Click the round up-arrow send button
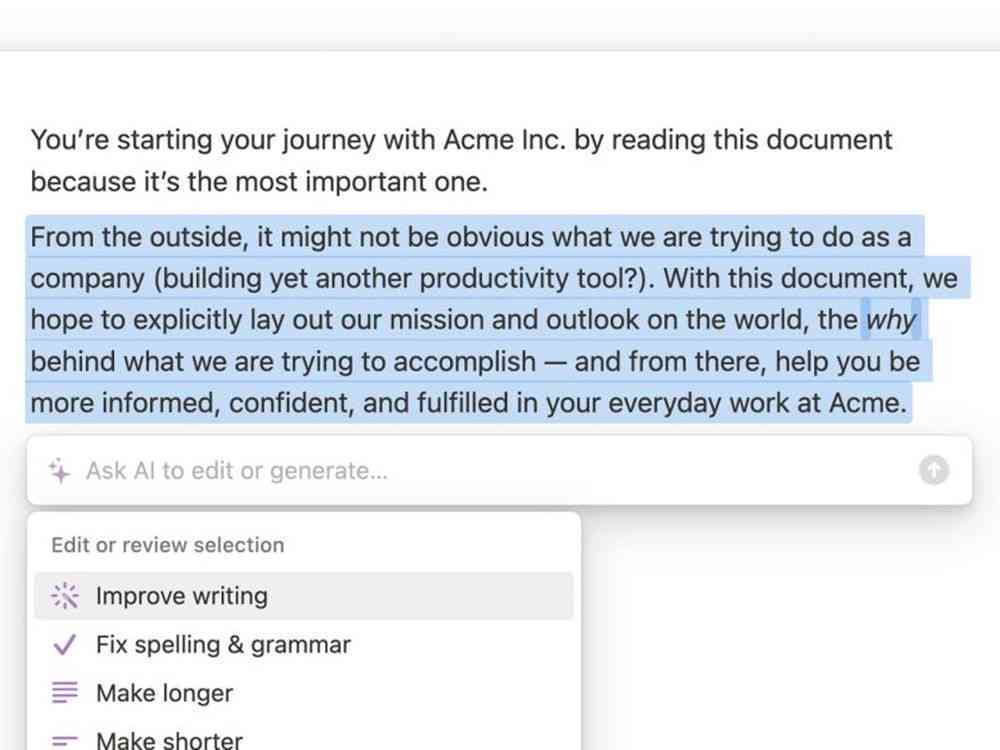The image size is (1000, 750). point(934,470)
